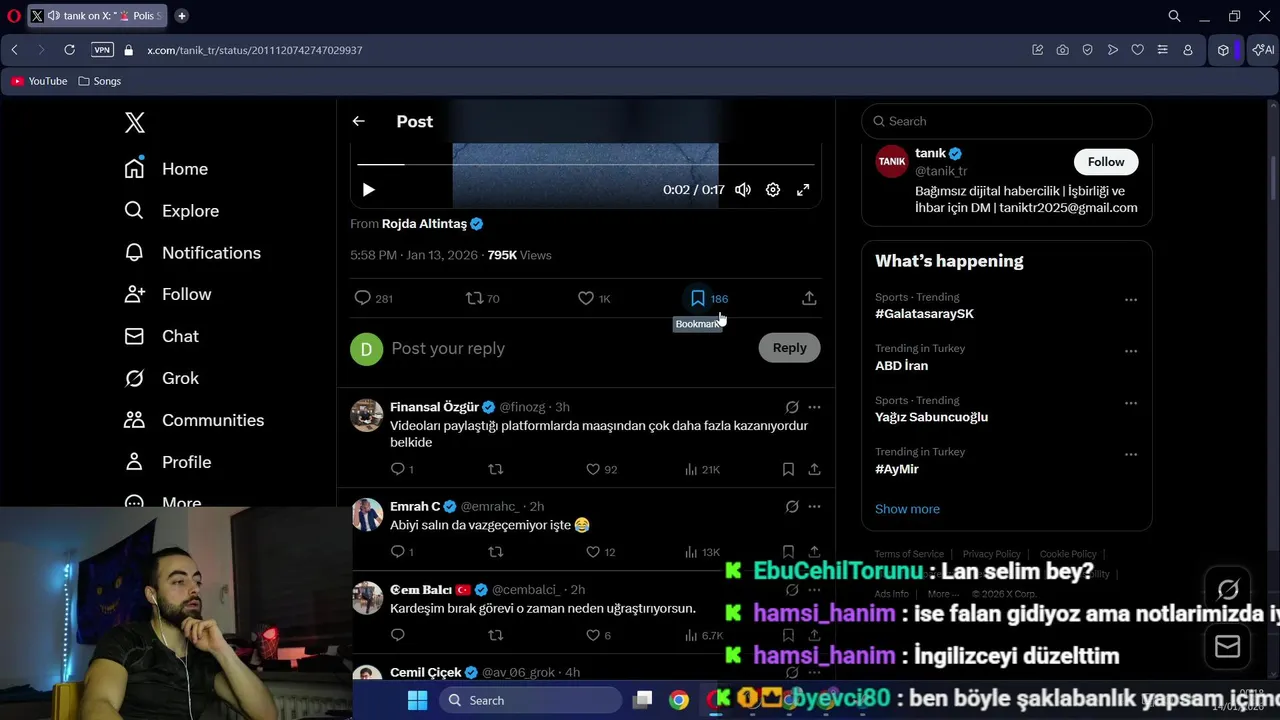1280x720 pixels.
Task: Open Communities in X sidebar
Action: [194, 420]
